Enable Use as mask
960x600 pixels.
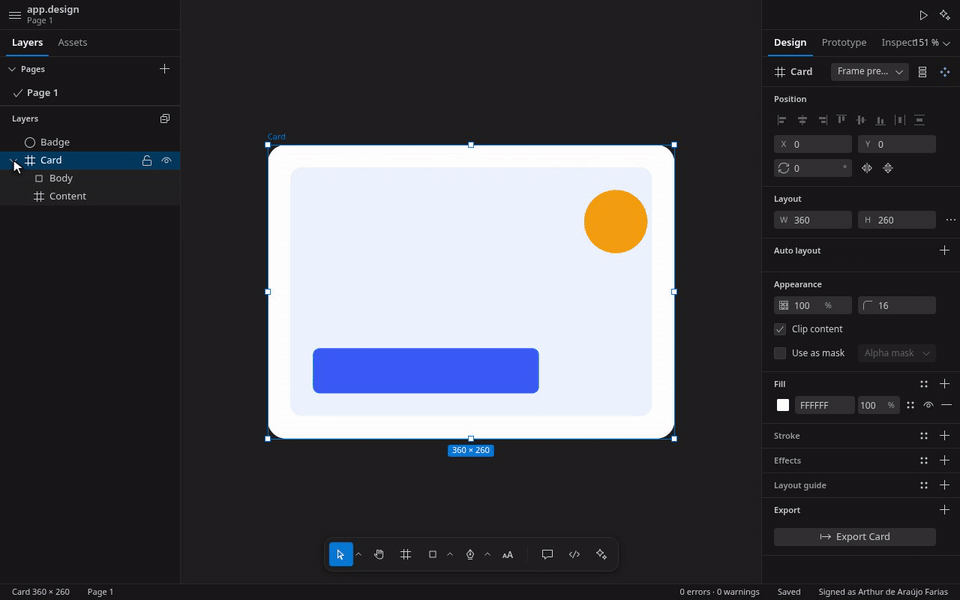coord(780,353)
